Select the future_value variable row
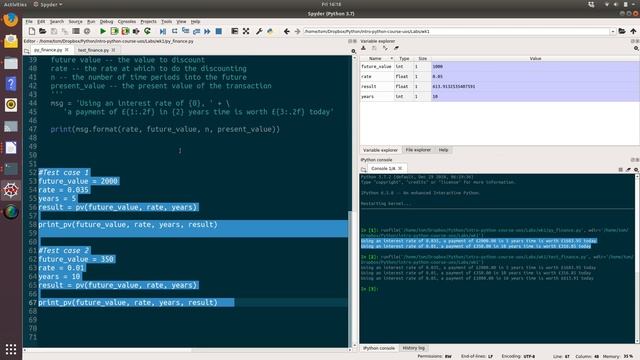Image resolution: width=640 pixels, height=360 pixels. (500, 67)
